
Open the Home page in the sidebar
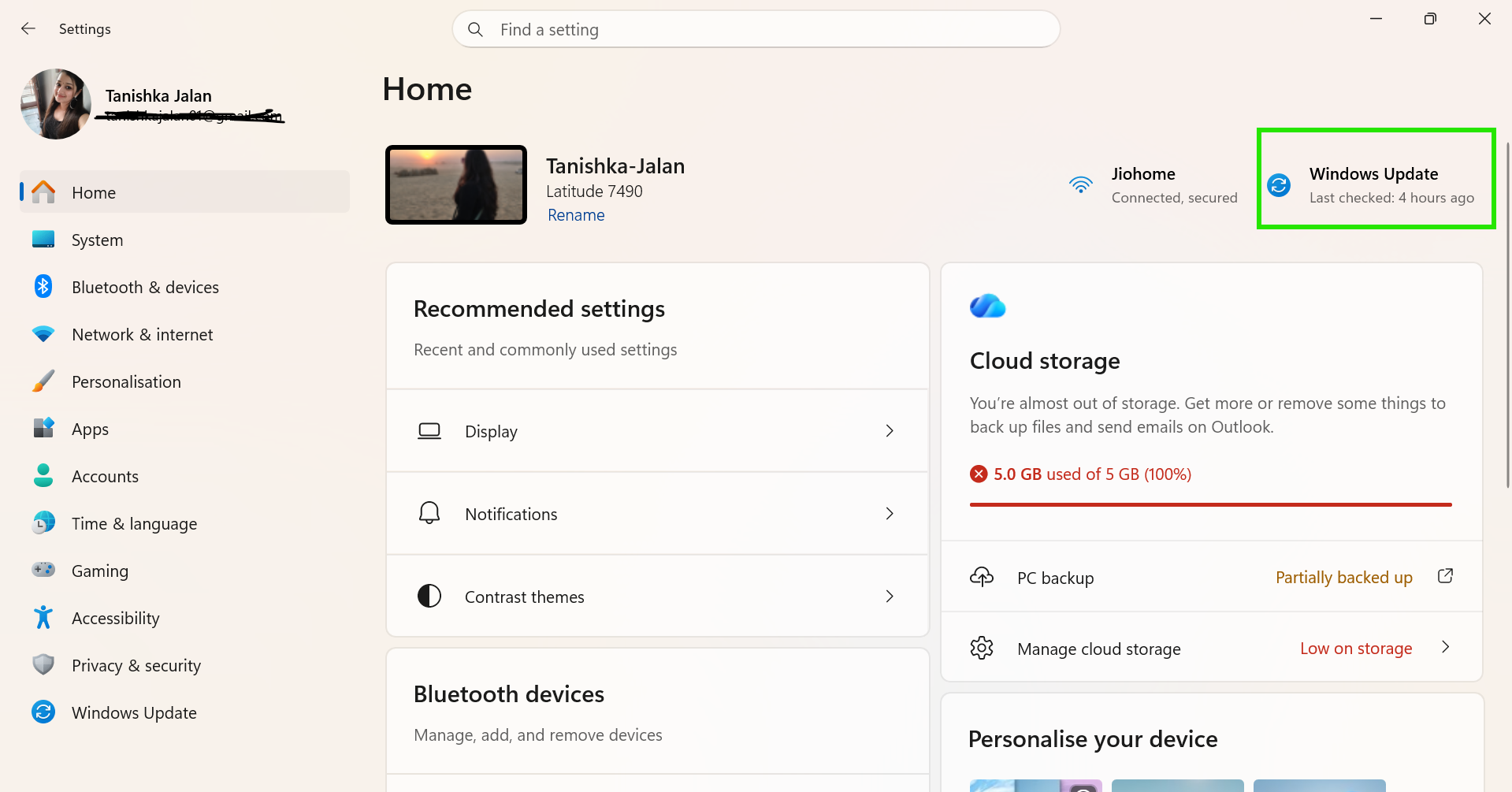(x=185, y=192)
